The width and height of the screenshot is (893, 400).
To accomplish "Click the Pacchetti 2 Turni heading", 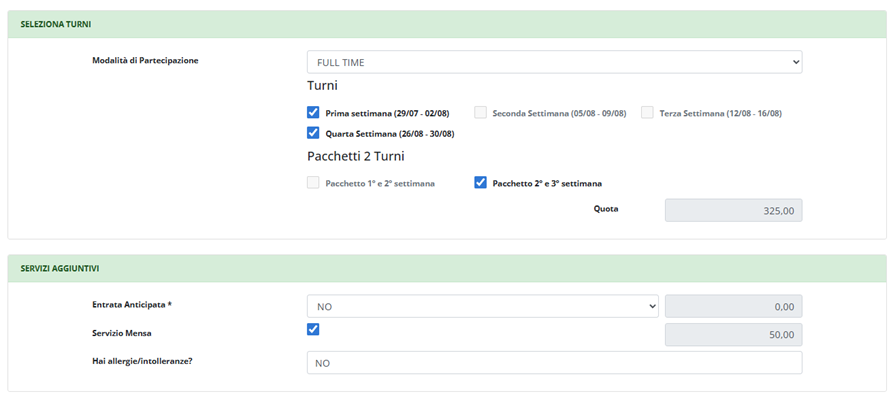I will tap(357, 156).
